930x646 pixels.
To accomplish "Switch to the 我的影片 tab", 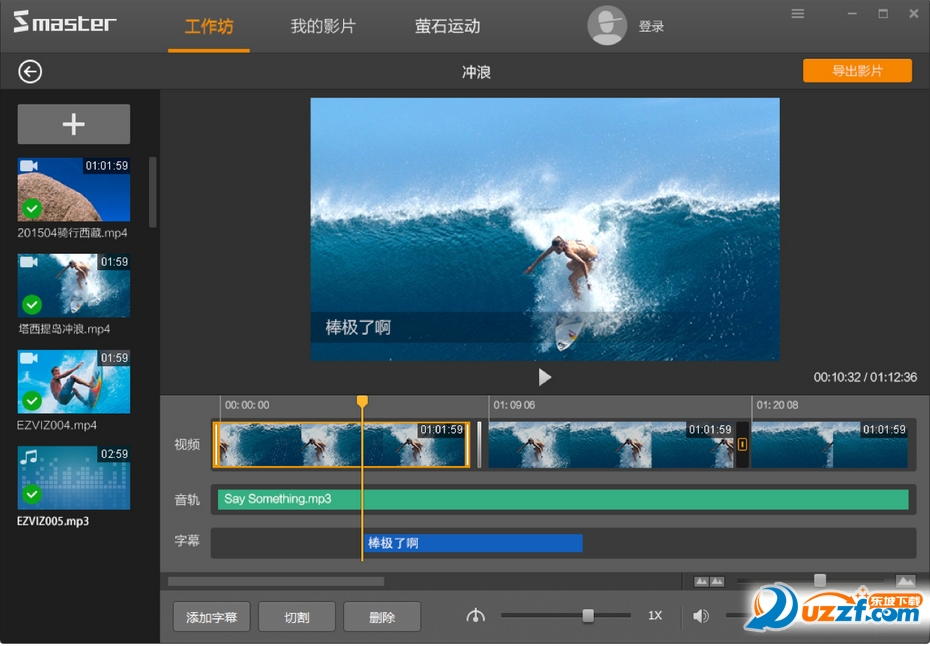I will coord(323,27).
